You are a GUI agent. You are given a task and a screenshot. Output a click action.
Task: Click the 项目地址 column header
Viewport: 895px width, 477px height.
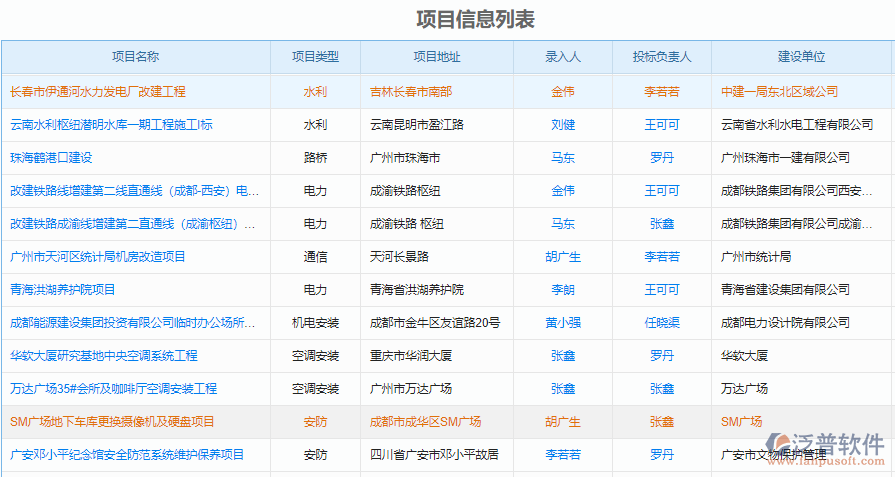point(437,57)
